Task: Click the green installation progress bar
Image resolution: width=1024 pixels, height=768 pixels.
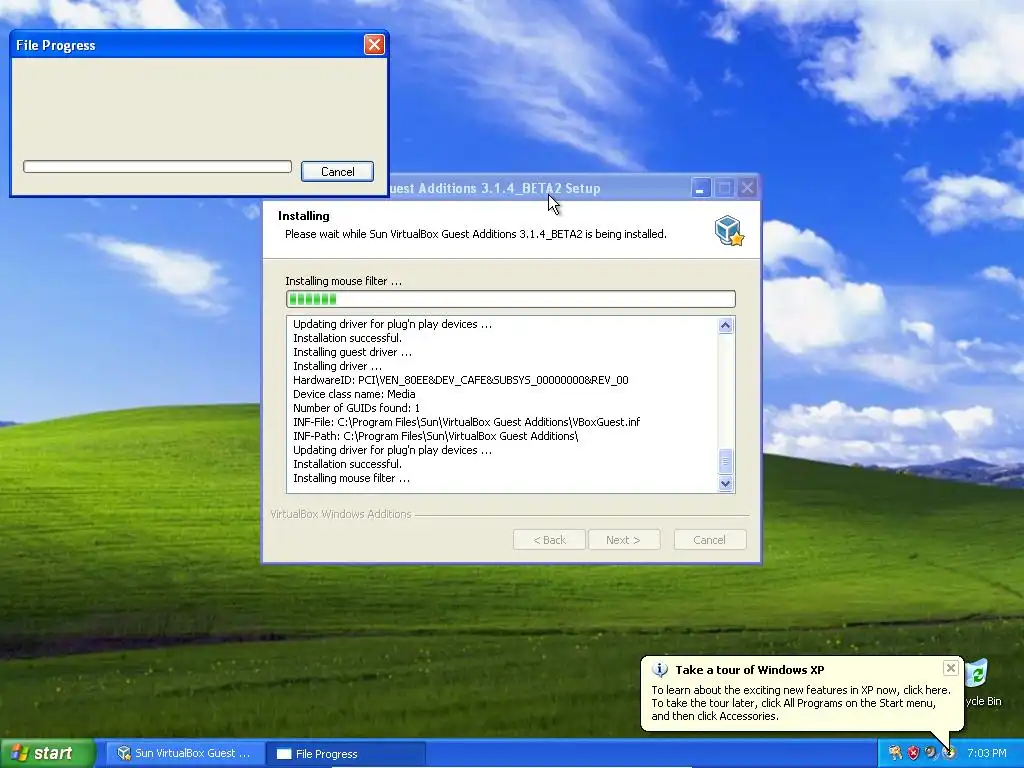Action: coord(511,299)
